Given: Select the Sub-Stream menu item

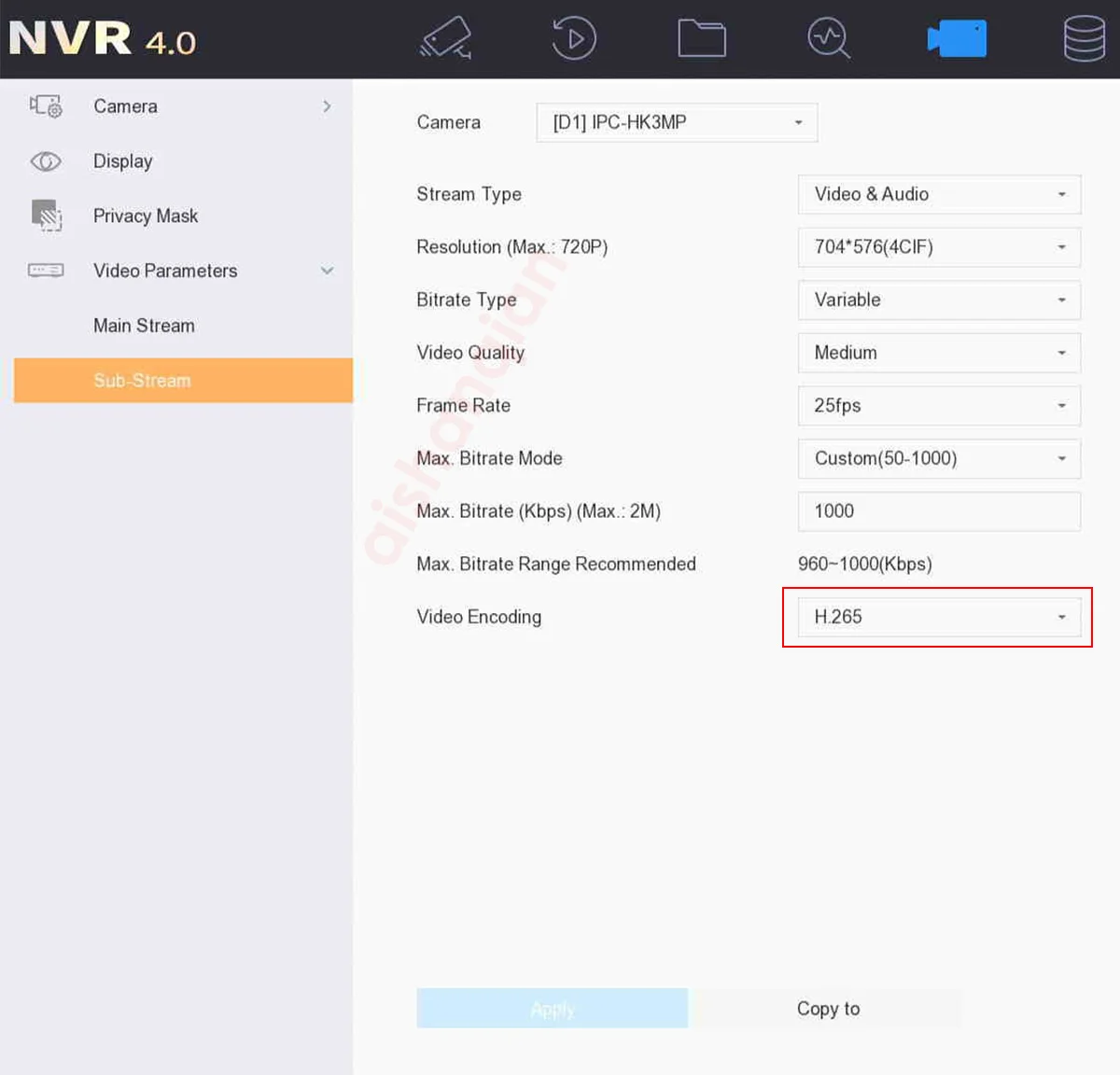Looking at the screenshot, I should (x=183, y=381).
